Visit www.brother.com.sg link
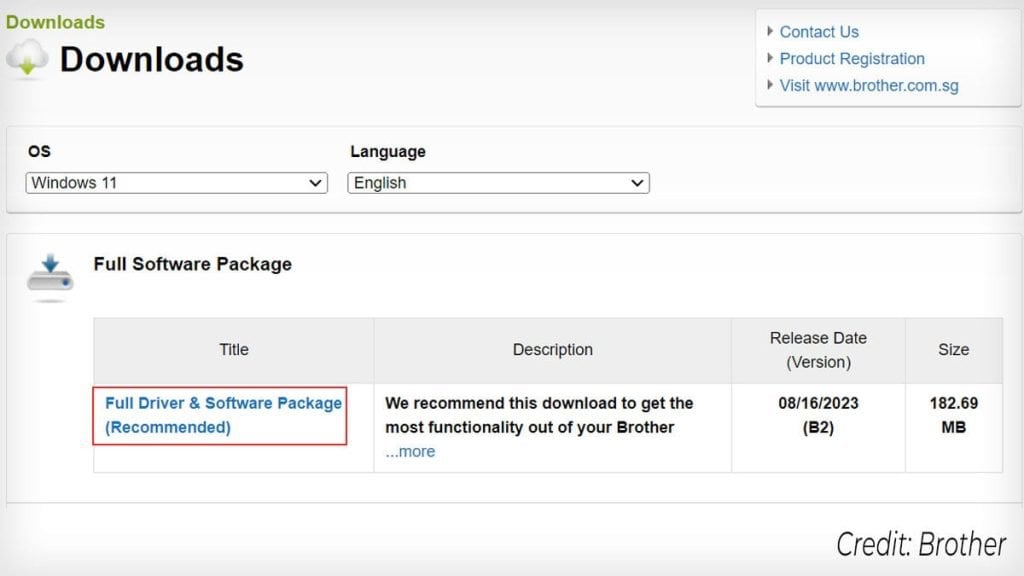 869,86
